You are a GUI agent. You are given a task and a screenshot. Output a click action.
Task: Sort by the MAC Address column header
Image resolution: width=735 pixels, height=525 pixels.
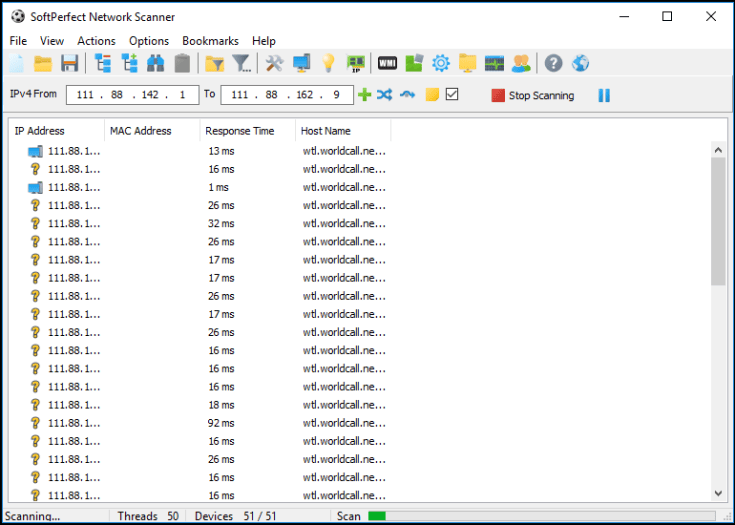coord(152,131)
